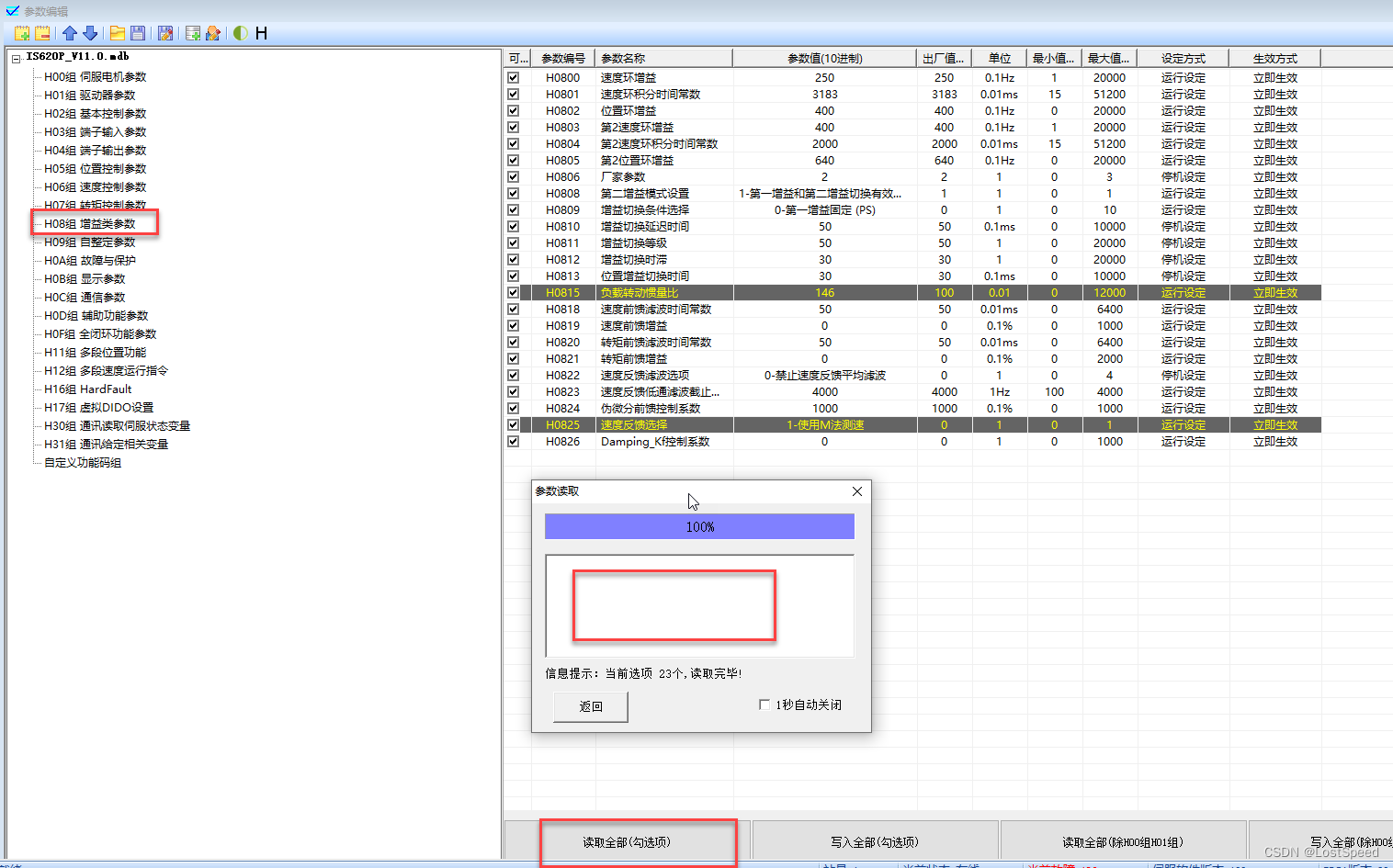Select H02组 基本控制参数 in tree
This screenshot has width=1393, height=868.
pos(96,114)
